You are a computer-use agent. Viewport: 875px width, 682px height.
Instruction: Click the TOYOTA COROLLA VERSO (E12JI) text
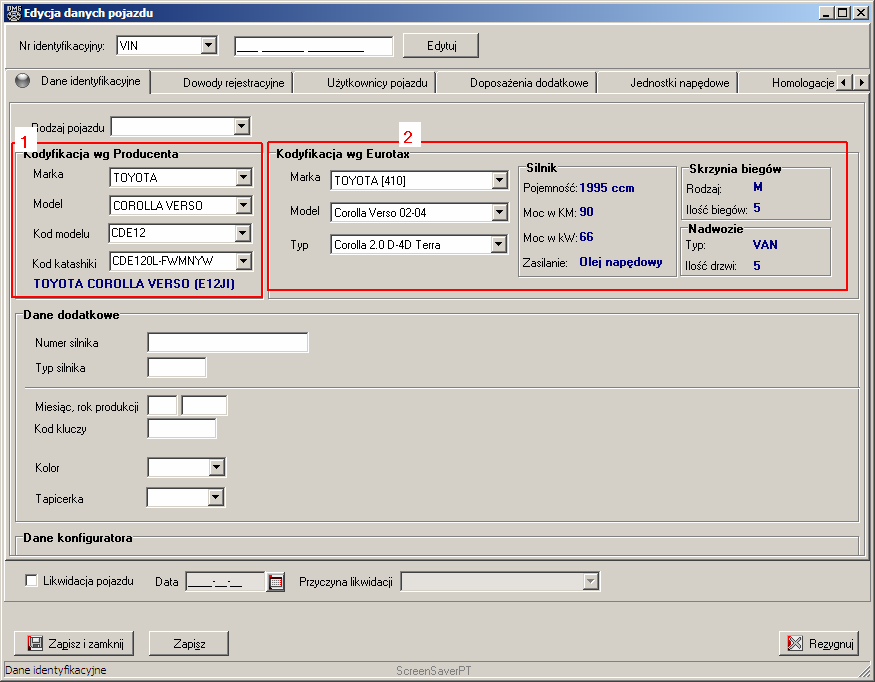click(134, 284)
